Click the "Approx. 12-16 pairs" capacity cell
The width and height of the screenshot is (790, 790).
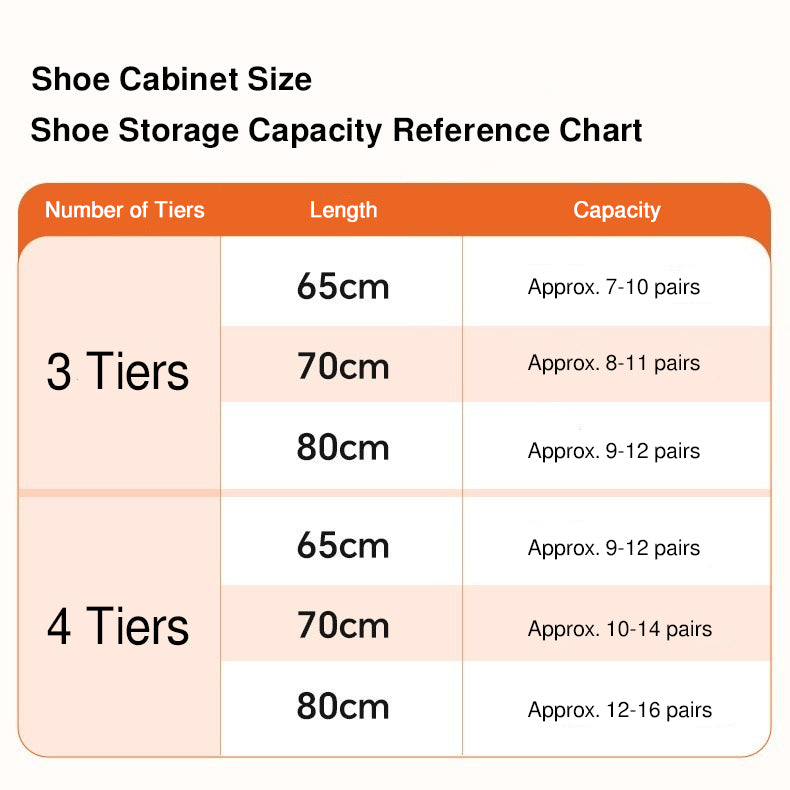(x=620, y=711)
